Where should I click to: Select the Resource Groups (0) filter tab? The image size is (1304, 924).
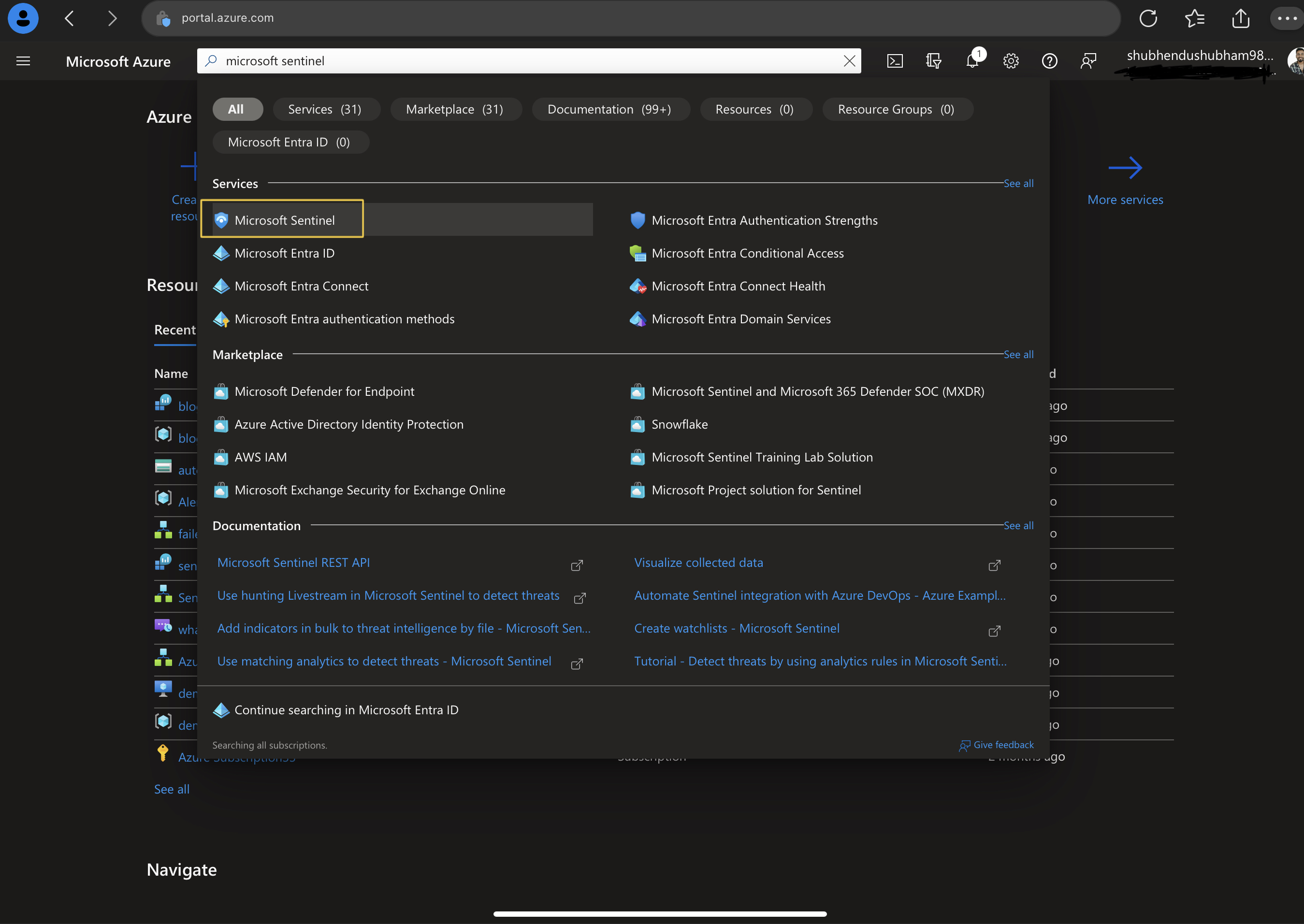897,109
